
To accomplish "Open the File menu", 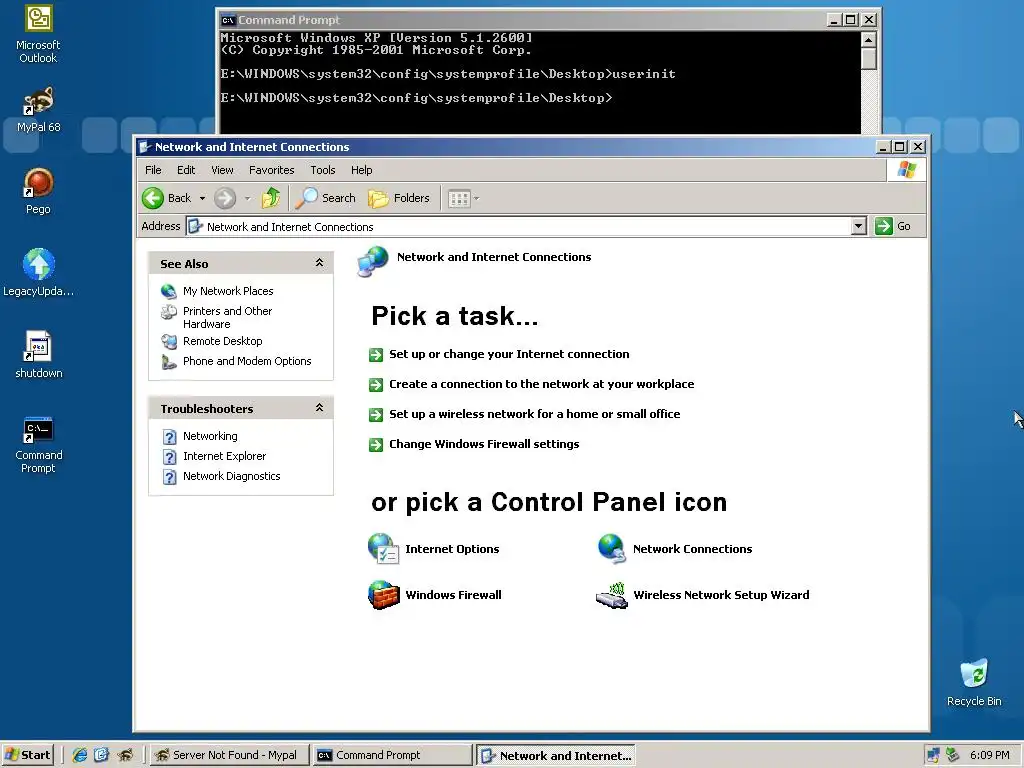I will [x=153, y=170].
